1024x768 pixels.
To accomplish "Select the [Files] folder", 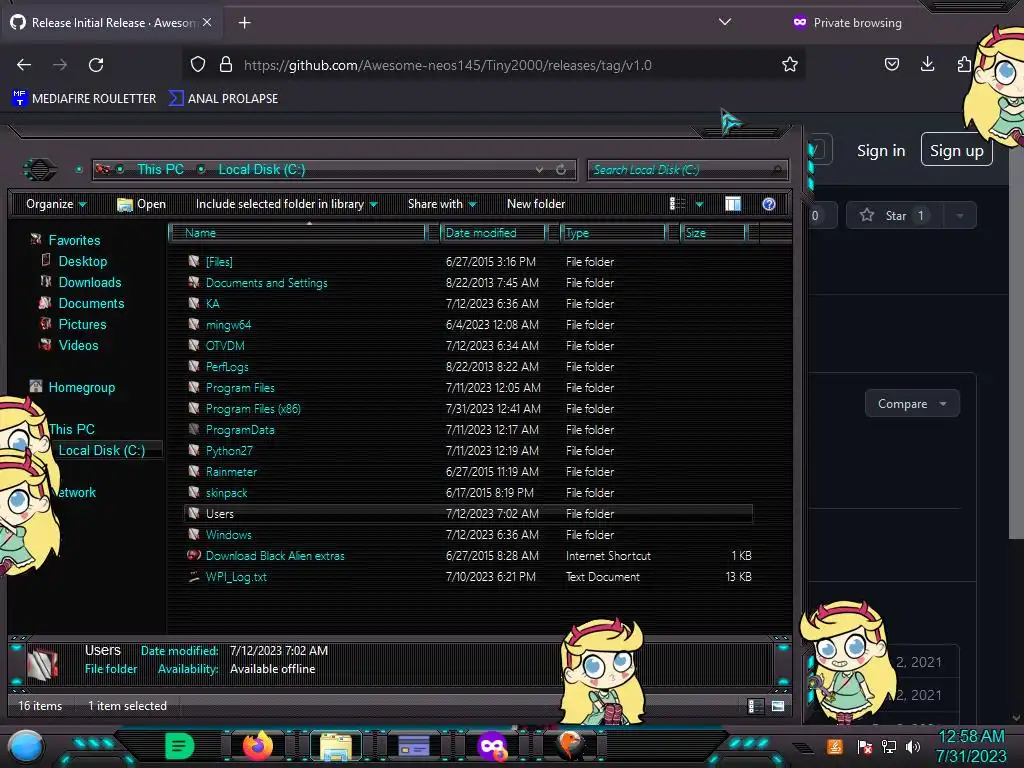I will click(219, 262).
